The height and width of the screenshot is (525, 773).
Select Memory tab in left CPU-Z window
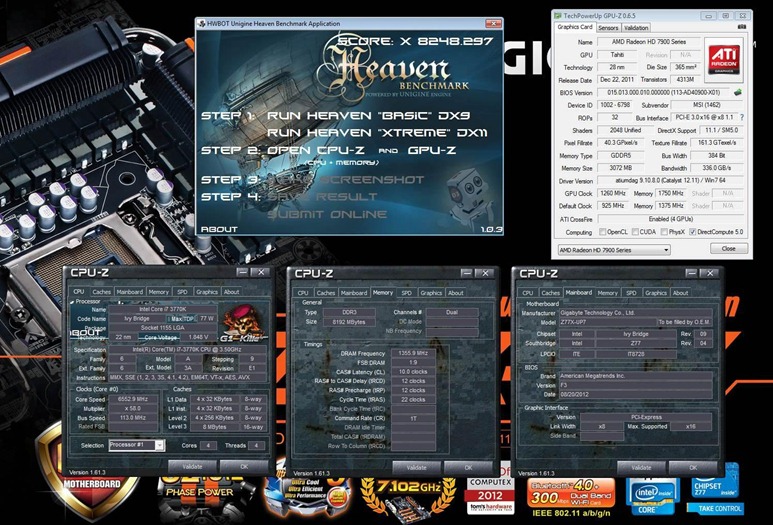click(158, 292)
